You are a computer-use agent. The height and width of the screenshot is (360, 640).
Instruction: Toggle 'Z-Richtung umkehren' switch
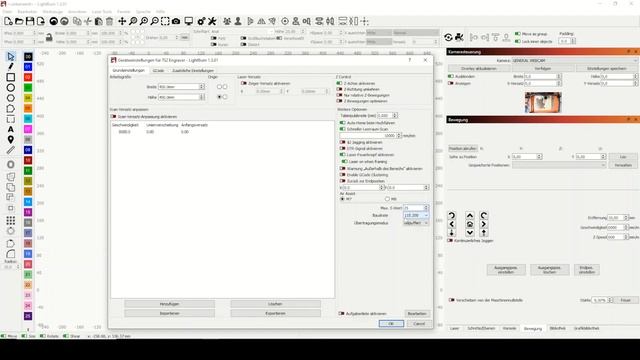(340, 89)
